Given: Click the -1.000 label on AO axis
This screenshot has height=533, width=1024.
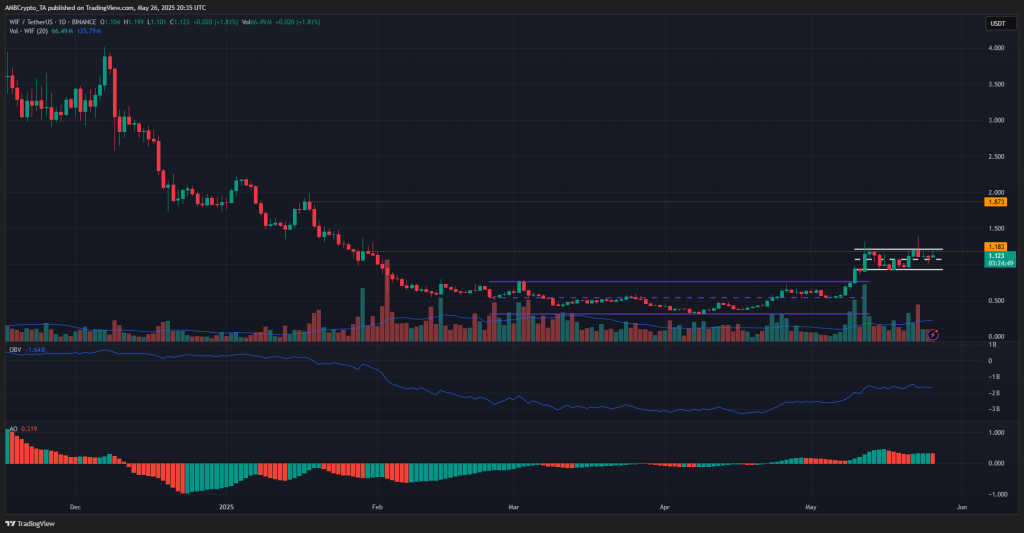Looking at the screenshot, I should 996,494.
